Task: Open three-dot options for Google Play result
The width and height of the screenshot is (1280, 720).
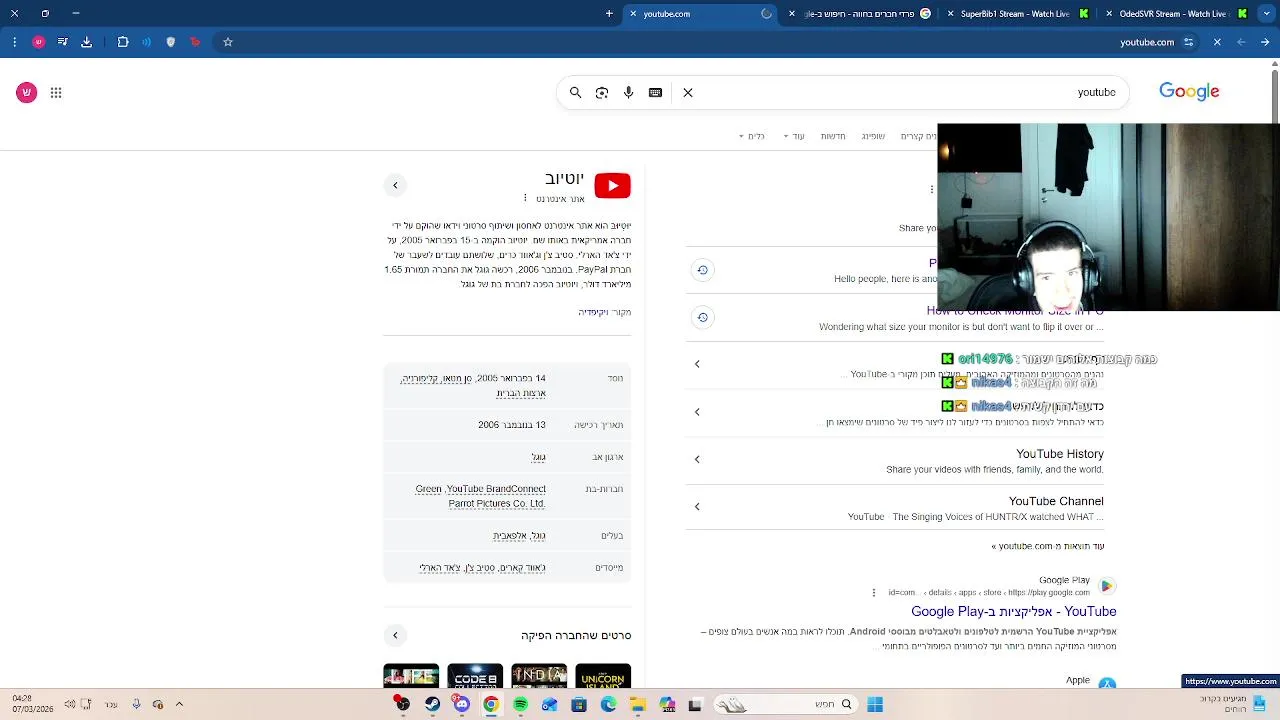Action: 874,592
